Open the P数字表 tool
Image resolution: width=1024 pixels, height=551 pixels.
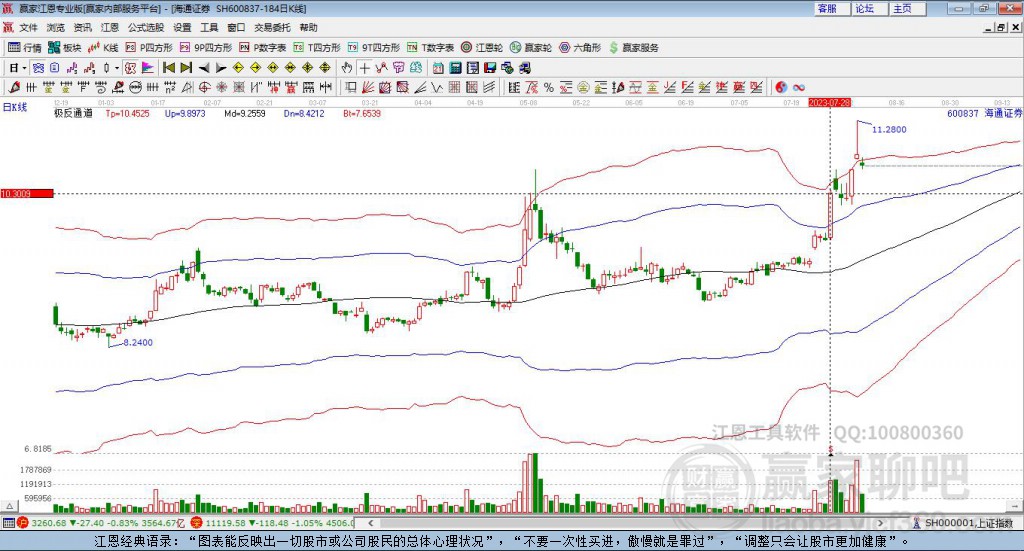(x=263, y=48)
